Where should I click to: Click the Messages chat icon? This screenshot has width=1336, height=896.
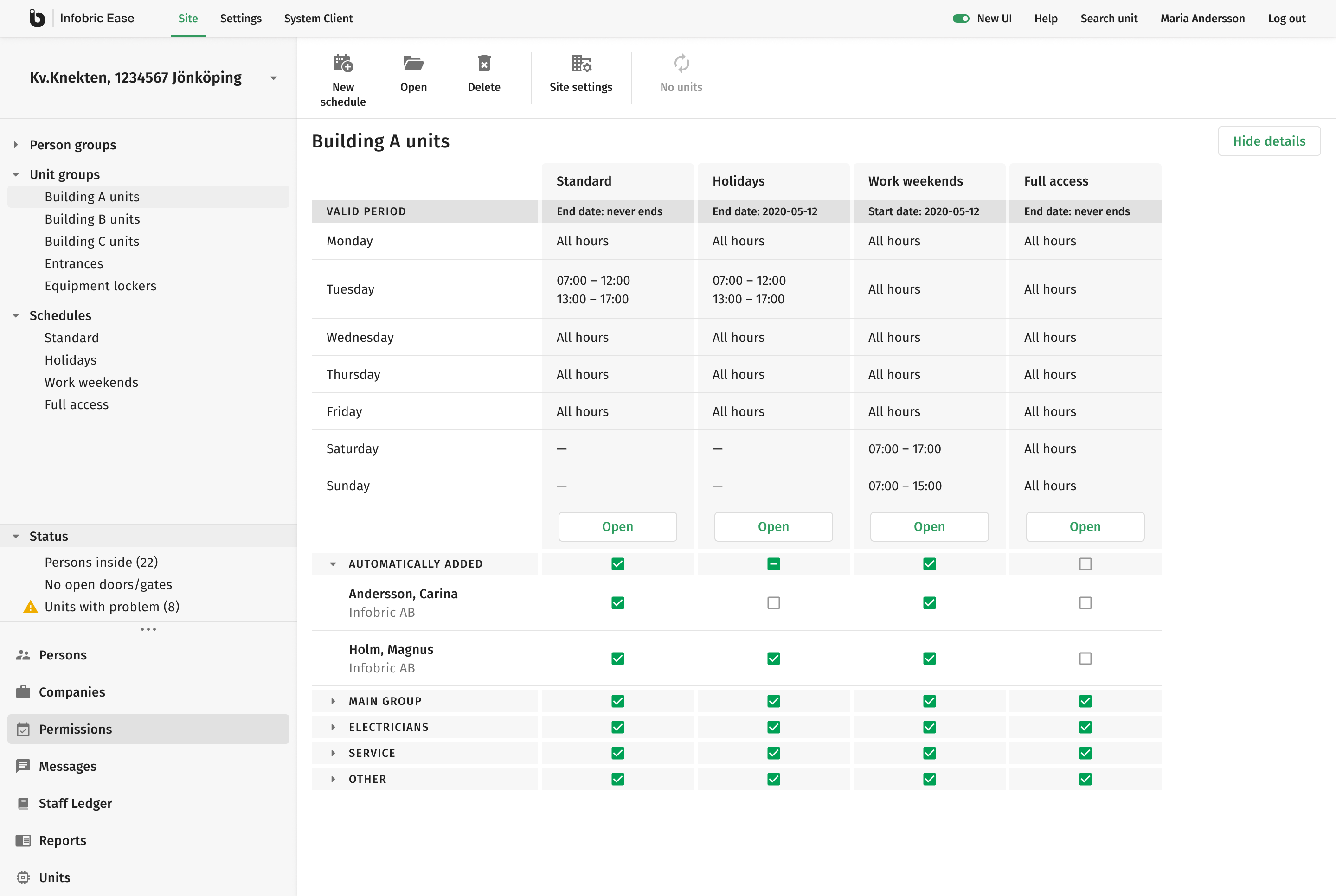click(23, 766)
